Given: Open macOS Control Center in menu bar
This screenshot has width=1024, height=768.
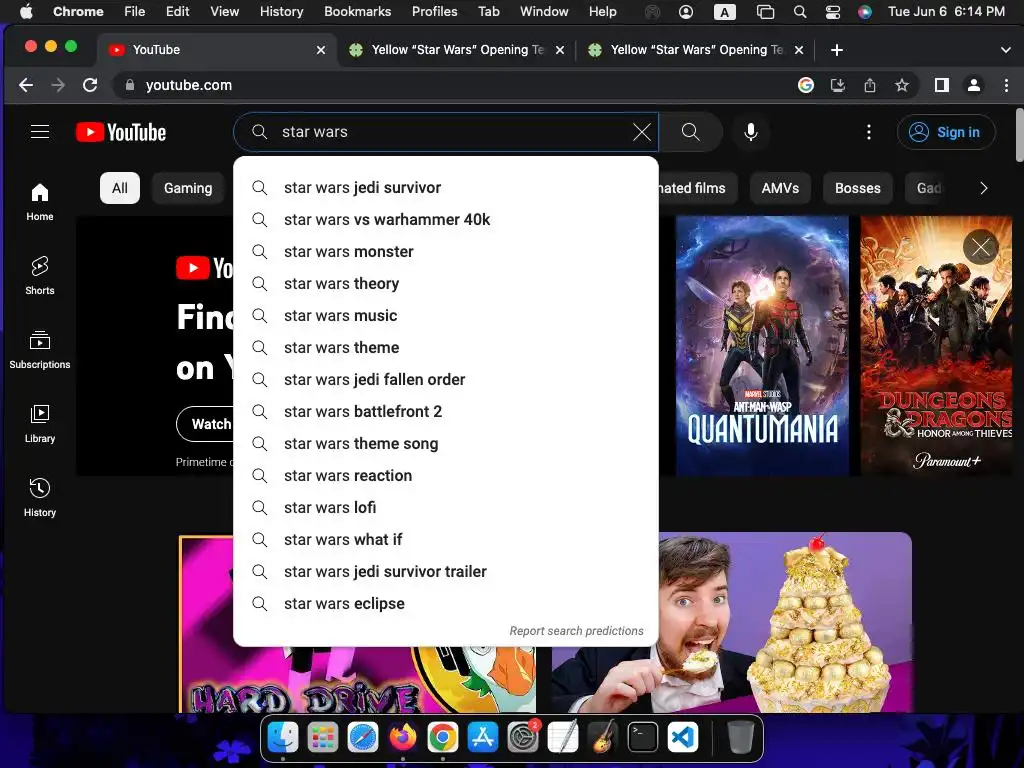Looking at the screenshot, I should tap(833, 11).
